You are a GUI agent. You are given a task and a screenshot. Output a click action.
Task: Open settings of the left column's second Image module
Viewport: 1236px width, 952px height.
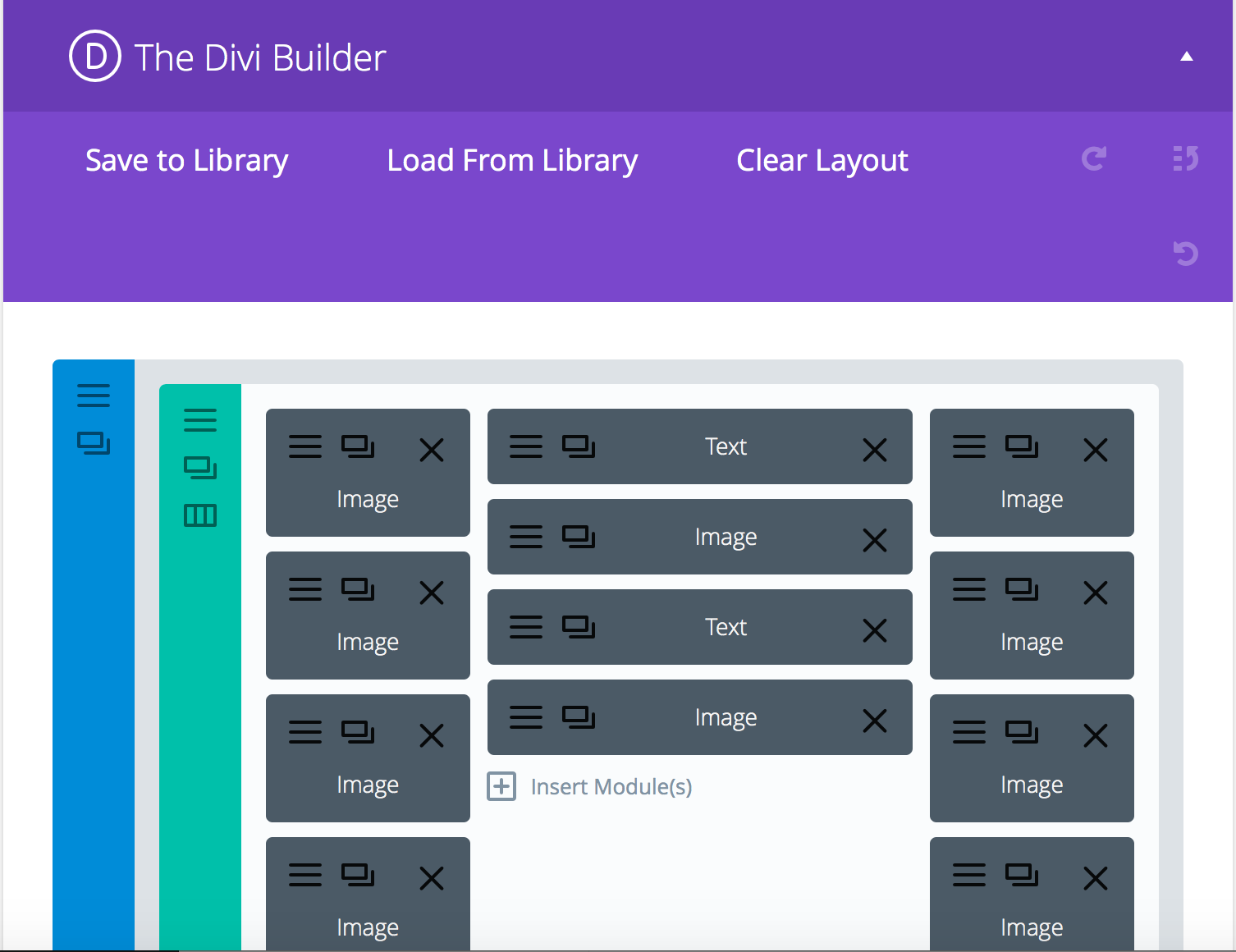[x=305, y=589]
